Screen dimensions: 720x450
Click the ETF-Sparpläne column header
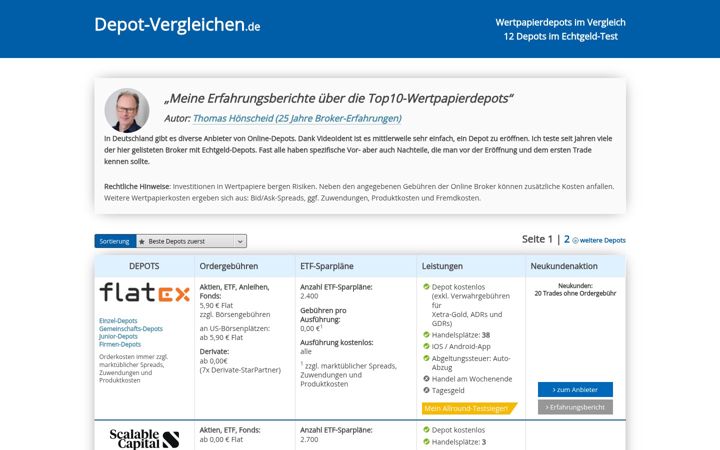click(327, 266)
